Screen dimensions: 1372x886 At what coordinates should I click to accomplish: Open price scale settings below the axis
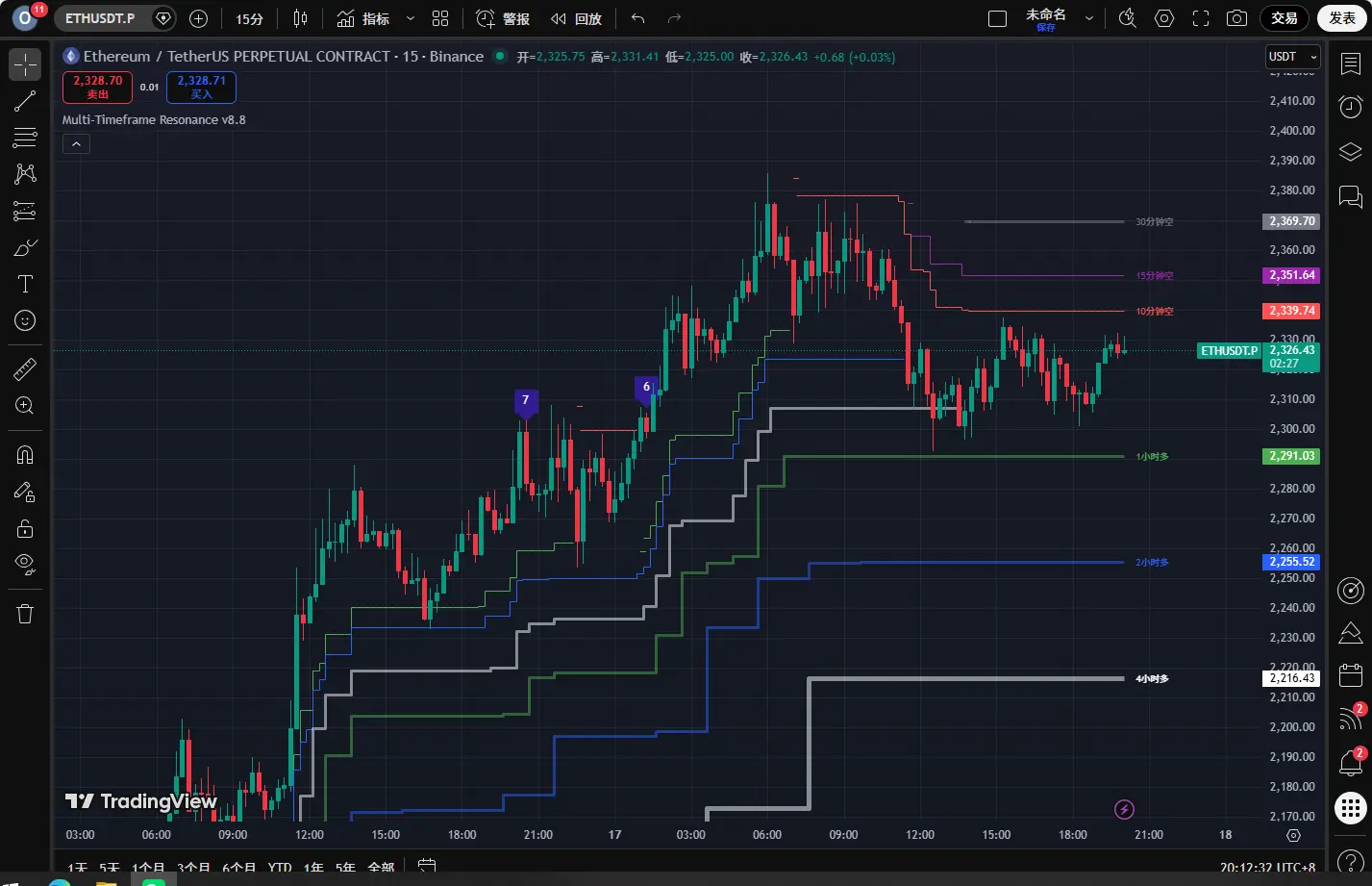tap(1294, 835)
